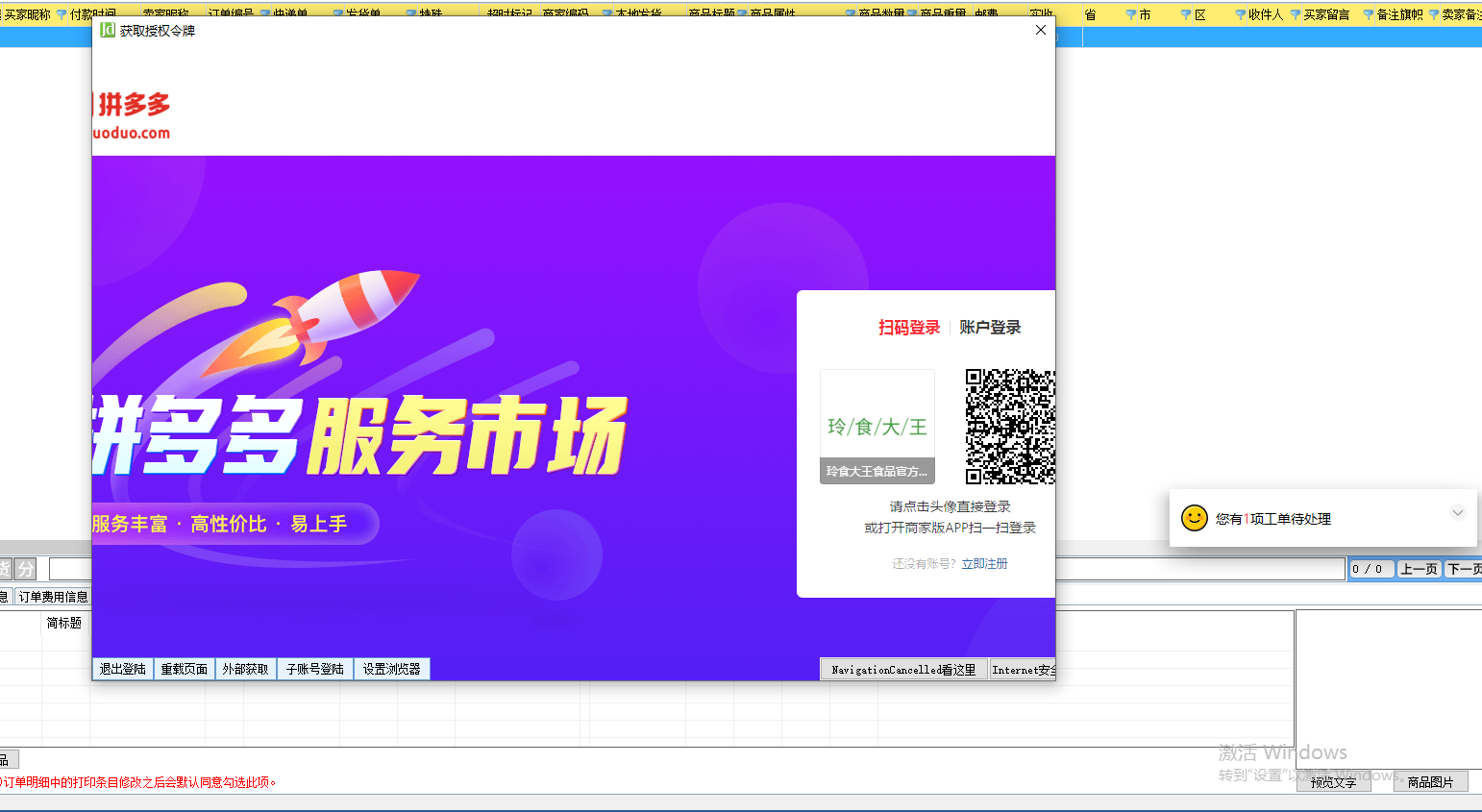Switch to 扫码登录 tab
Viewport: 1482px width, 812px height.
(909, 328)
